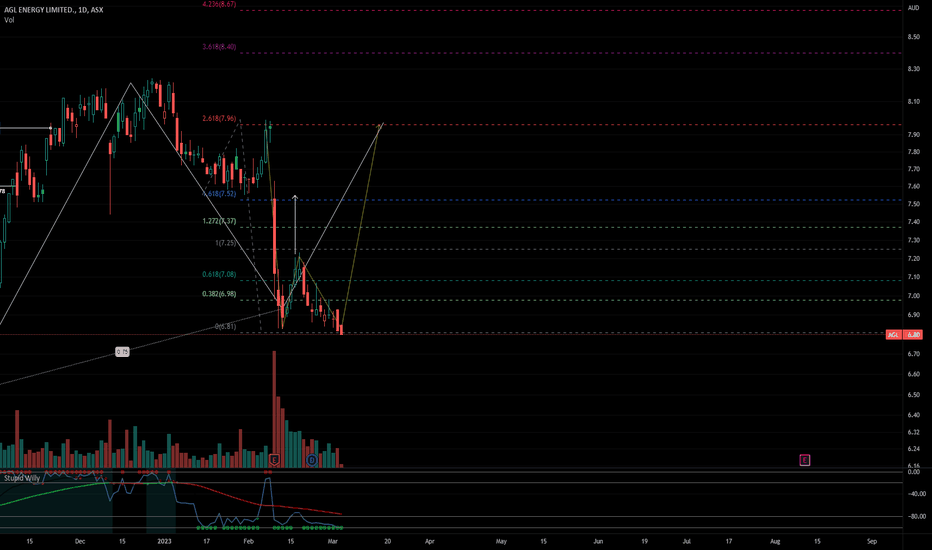
Task: Select the 0(6.81) Fibonacci level label
Action: coord(225,326)
